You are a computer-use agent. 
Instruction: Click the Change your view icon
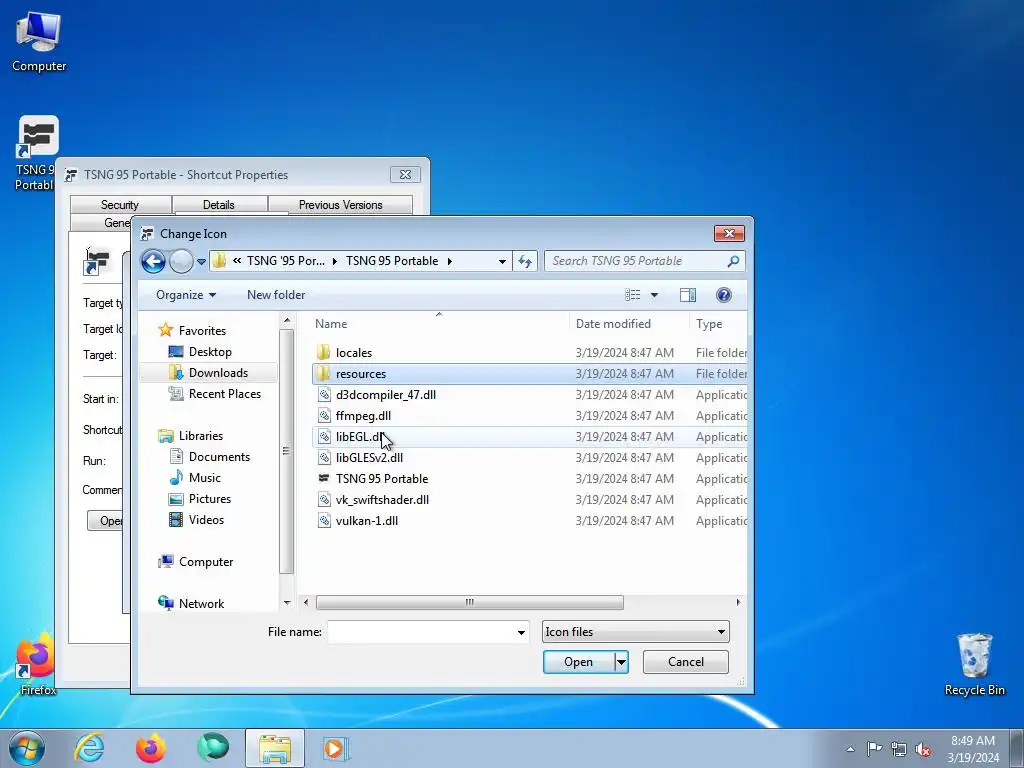[633, 295]
